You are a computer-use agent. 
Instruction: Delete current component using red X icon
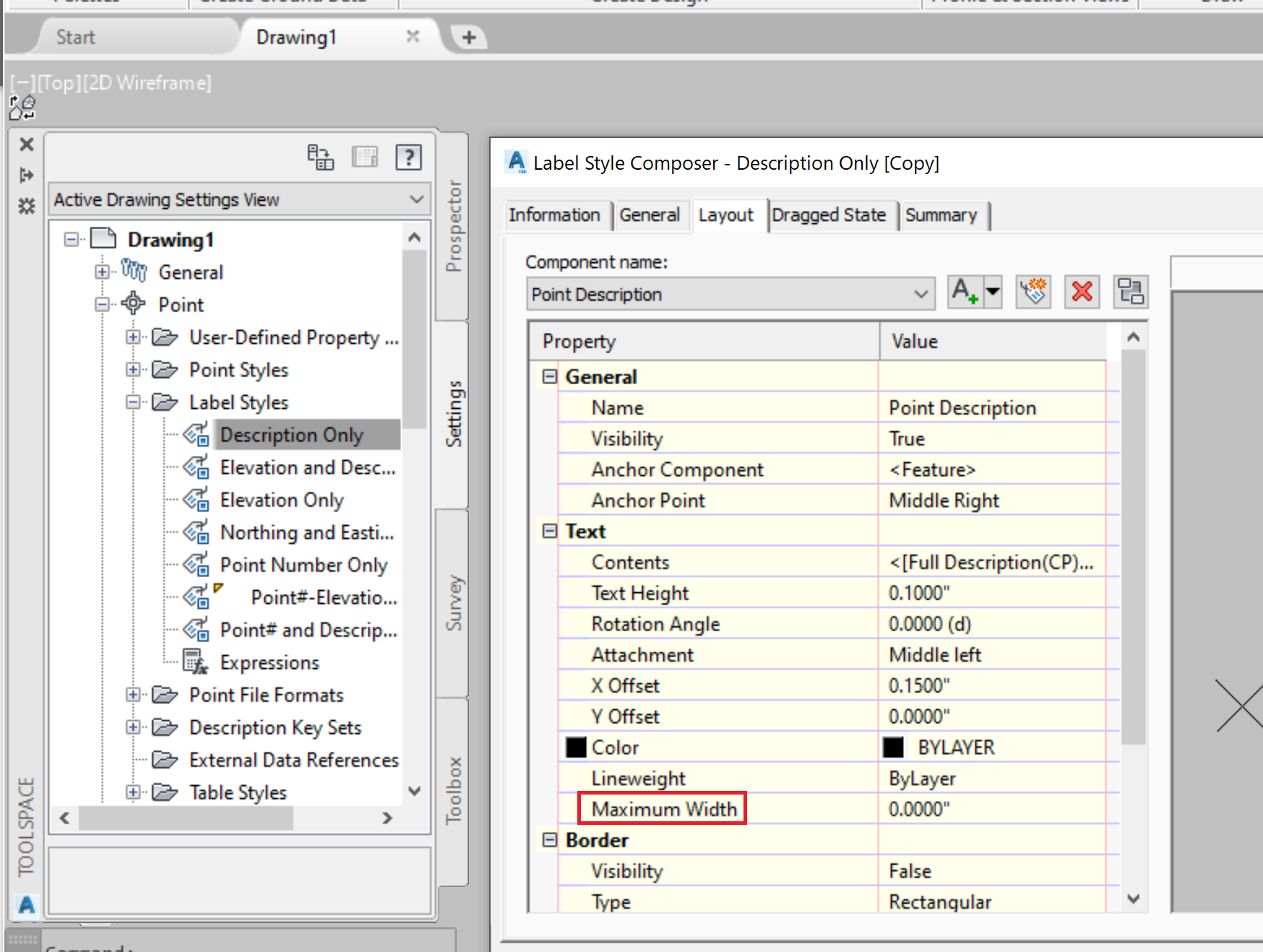pos(1082,292)
